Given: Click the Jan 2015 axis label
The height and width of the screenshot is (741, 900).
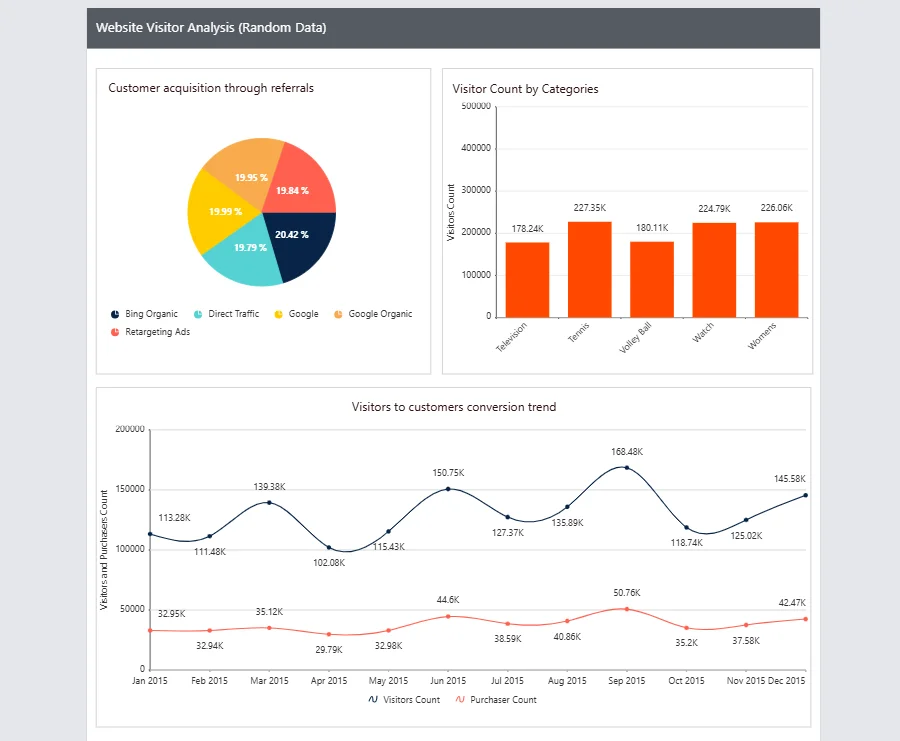Looking at the screenshot, I should (150, 681).
